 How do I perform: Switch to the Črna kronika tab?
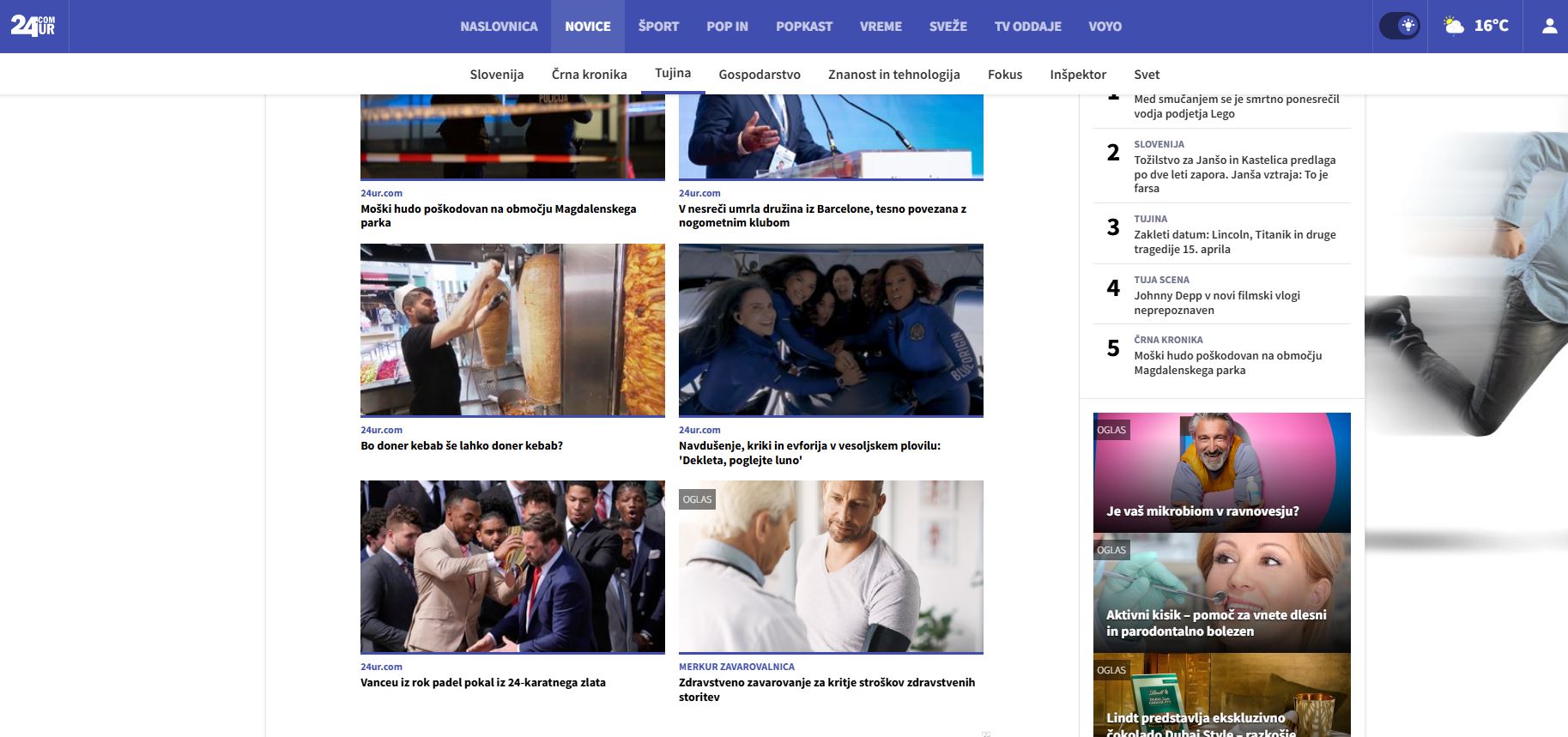589,75
